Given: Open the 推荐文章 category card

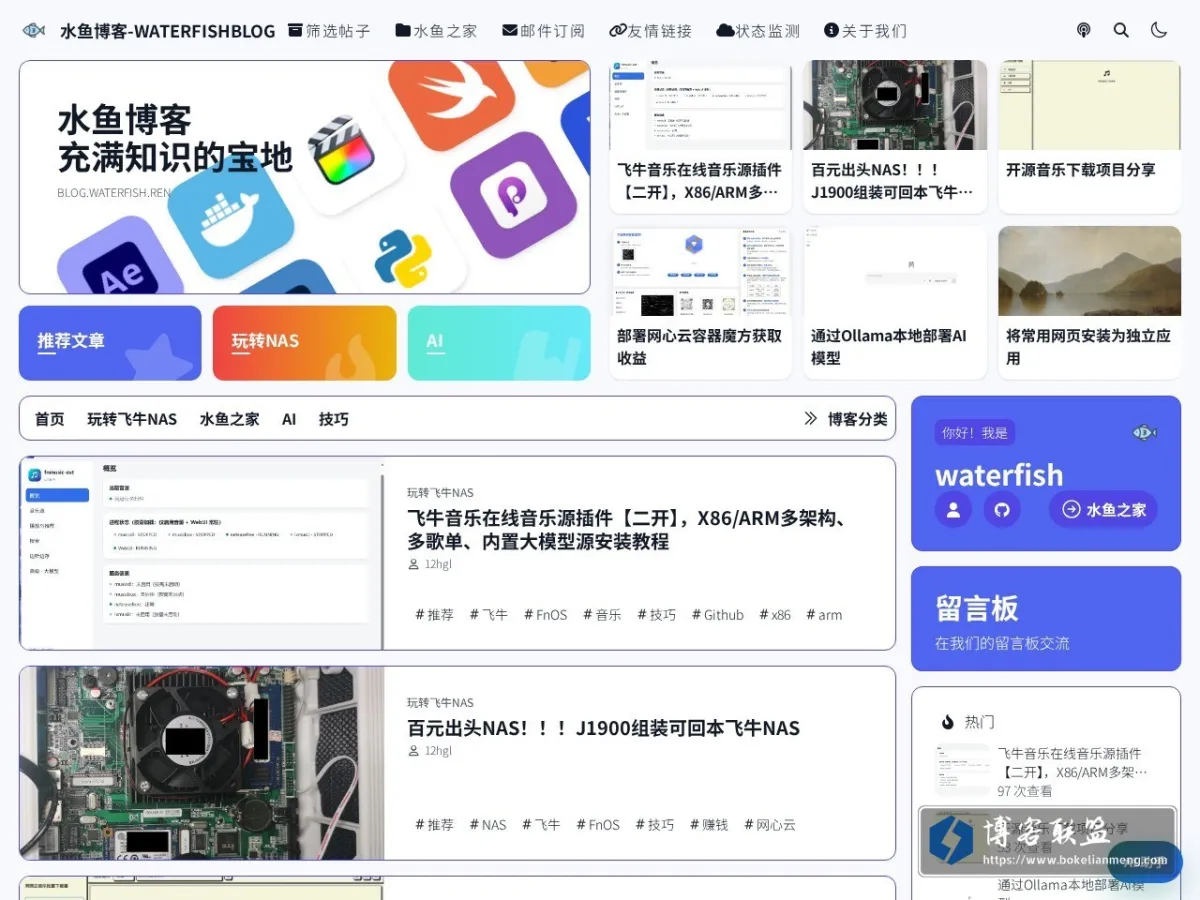Looking at the screenshot, I should [110, 343].
